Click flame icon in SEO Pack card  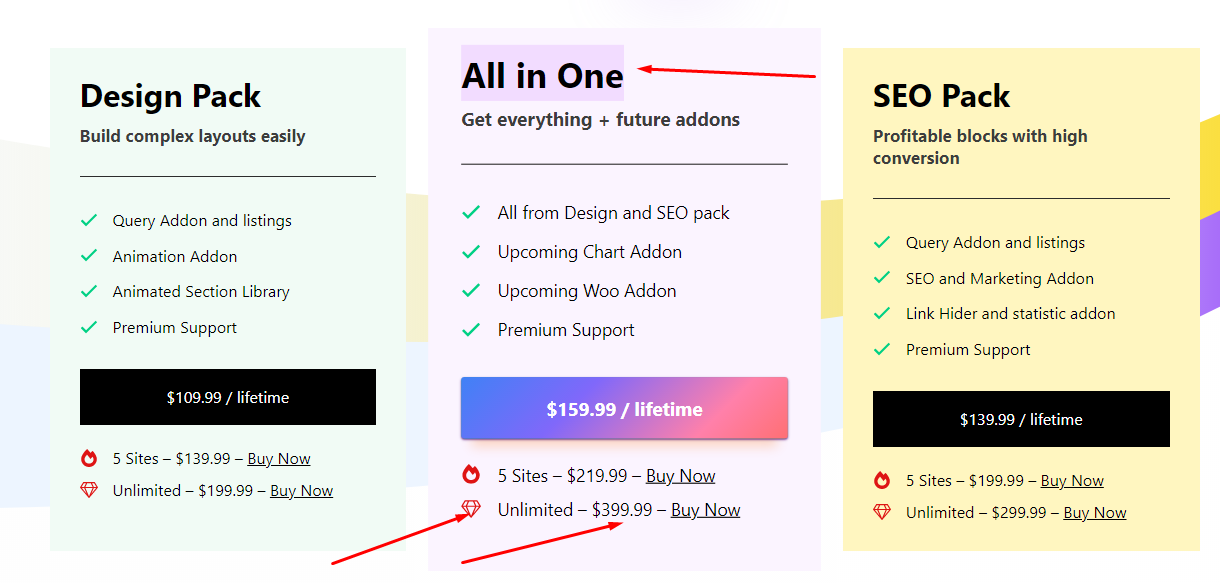click(882, 480)
